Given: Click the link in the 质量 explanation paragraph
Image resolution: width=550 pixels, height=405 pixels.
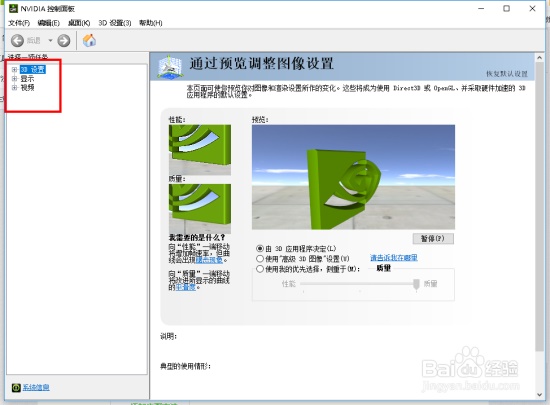Looking at the screenshot, I should pos(186,287).
